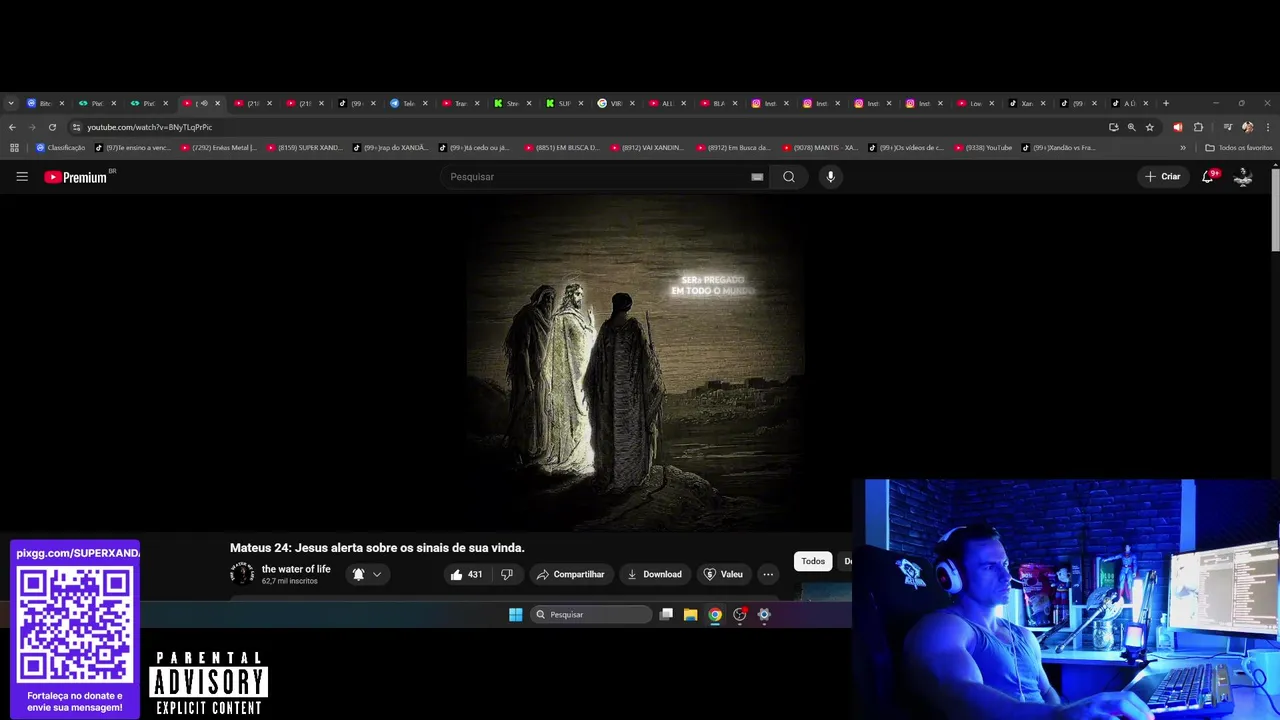
Task: Click the page vertical scrollbar
Action: (x=1275, y=210)
